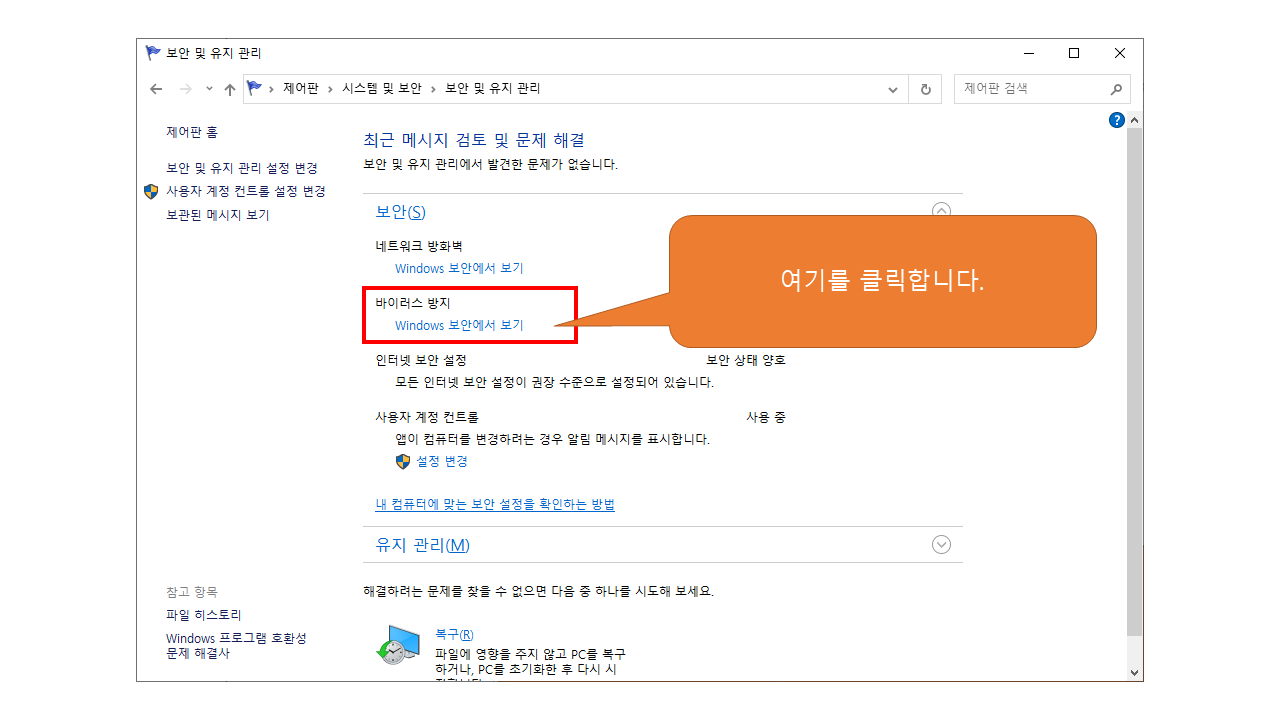This screenshot has width=1280, height=720.
Task: Select 시스템 및 보안 breadcrumb
Action: click(382, 89)
